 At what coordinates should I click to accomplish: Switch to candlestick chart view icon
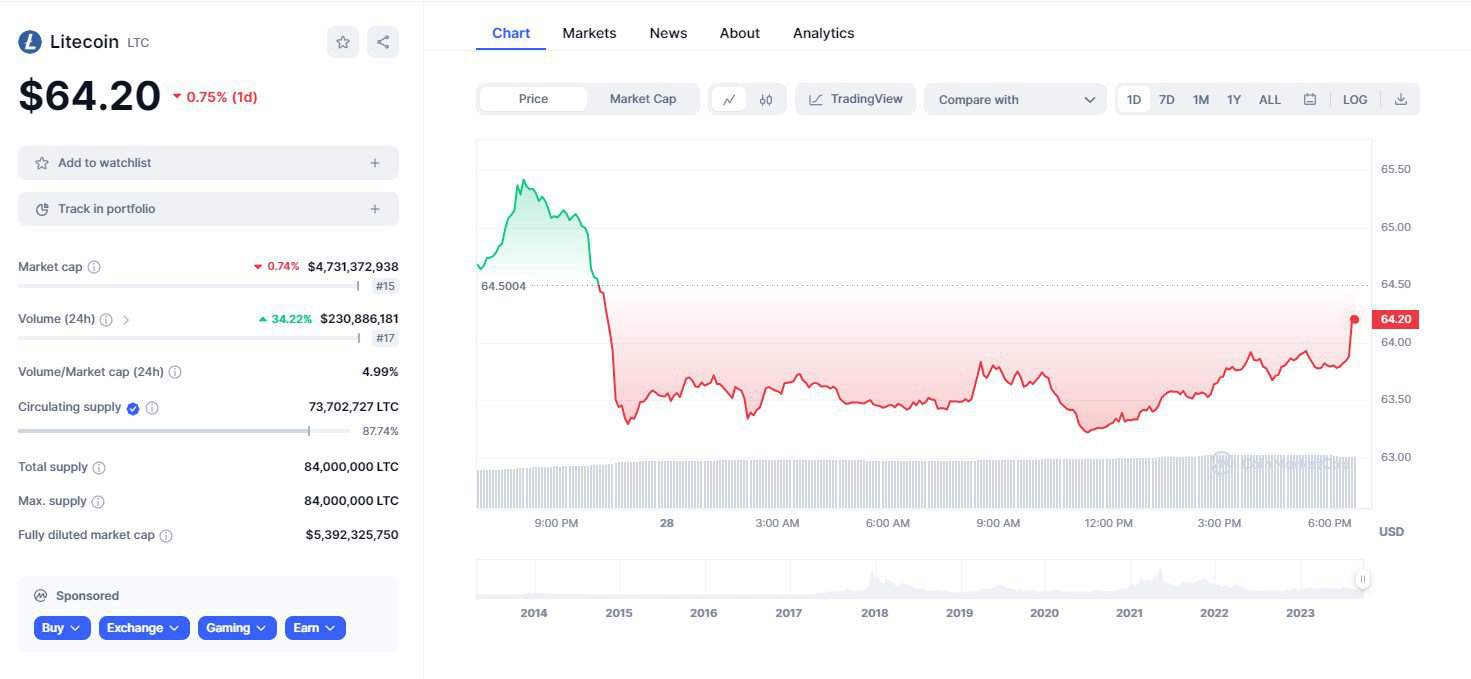[x=766, y=99]
